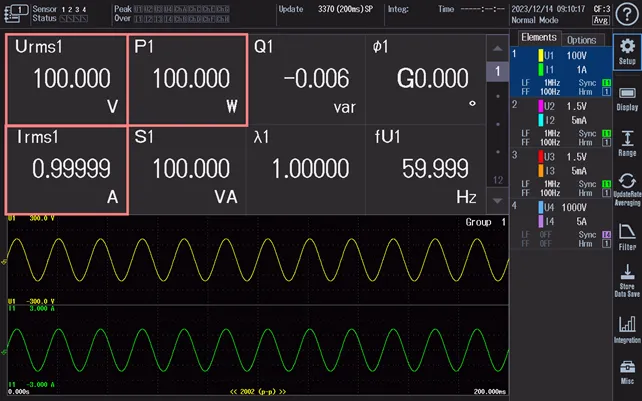Open UpdateRate Averaging settings

[x=627, y=189]
